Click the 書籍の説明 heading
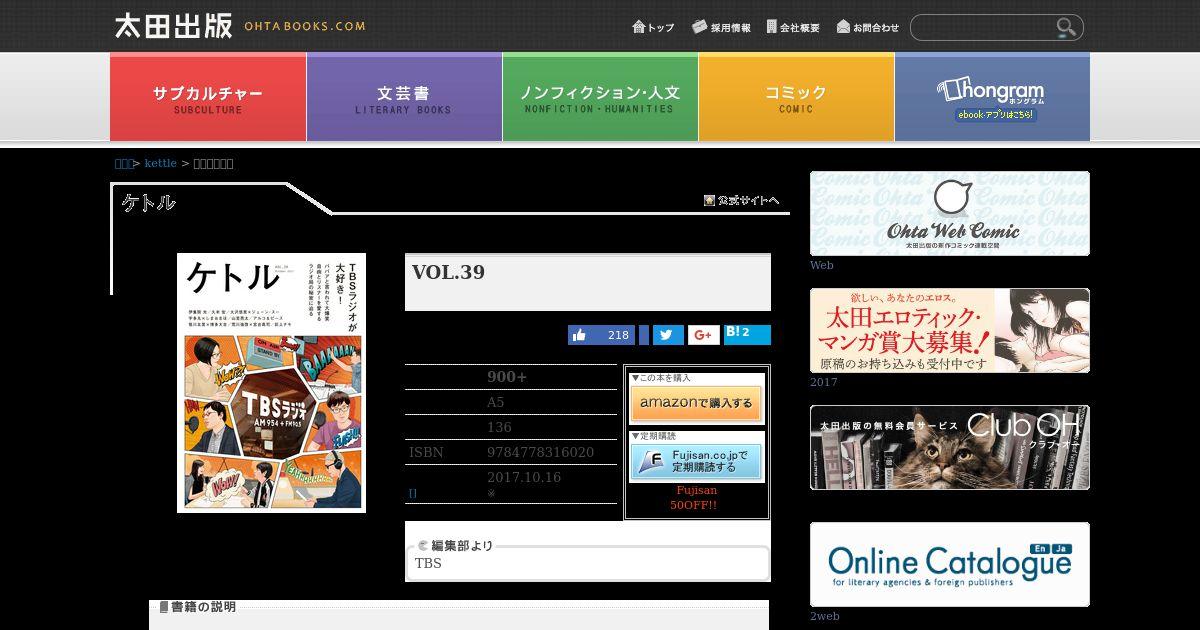 click(x=197, y=607)
